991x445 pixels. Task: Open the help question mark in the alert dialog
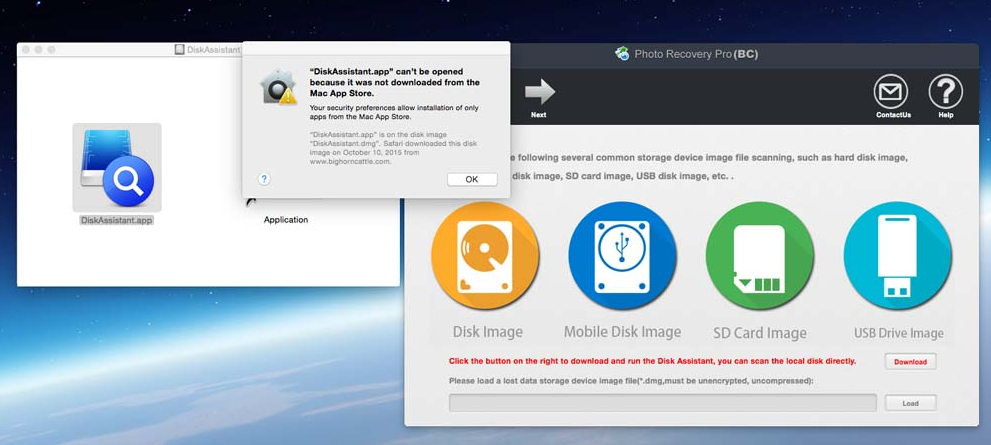(265, 179)
